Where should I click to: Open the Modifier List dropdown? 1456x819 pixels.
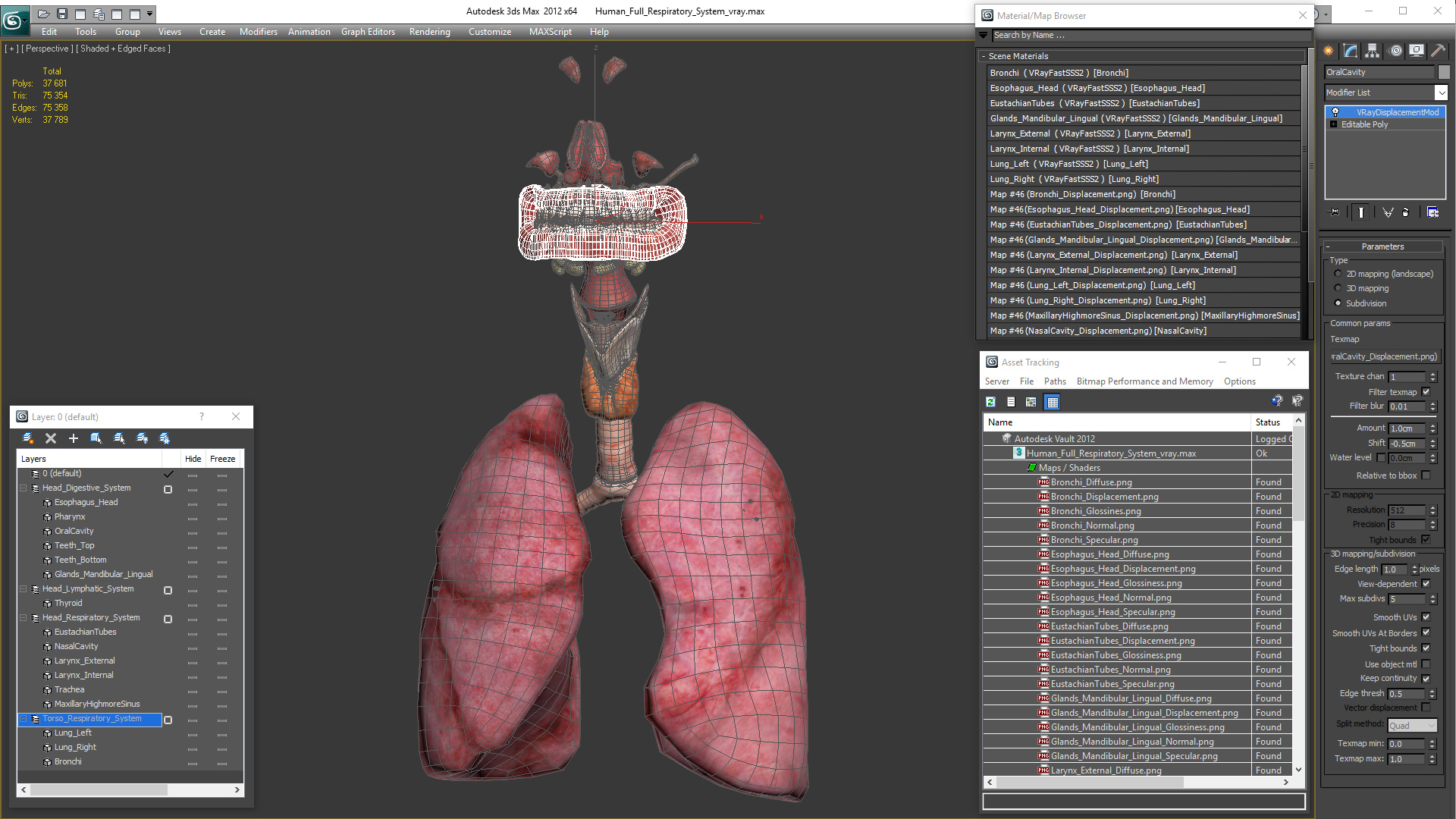pos(1442,92)
